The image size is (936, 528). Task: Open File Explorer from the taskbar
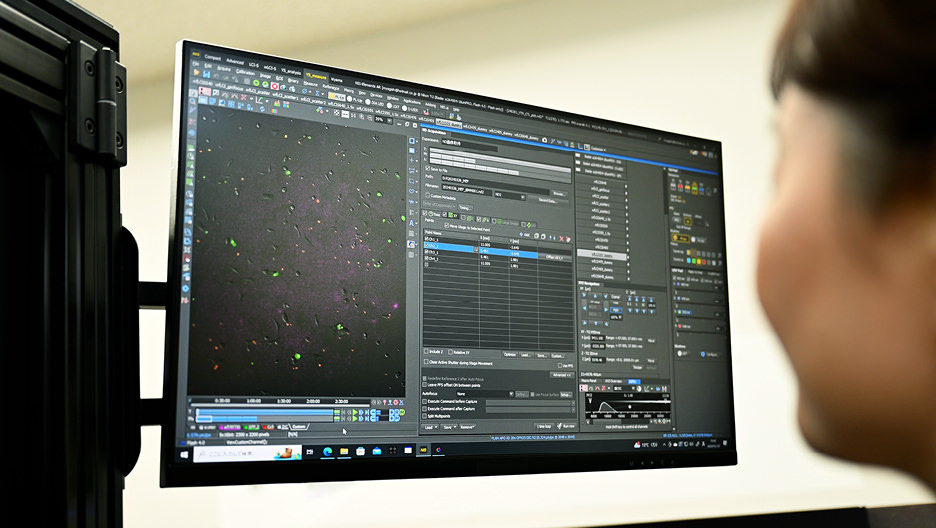click(343, 452)
